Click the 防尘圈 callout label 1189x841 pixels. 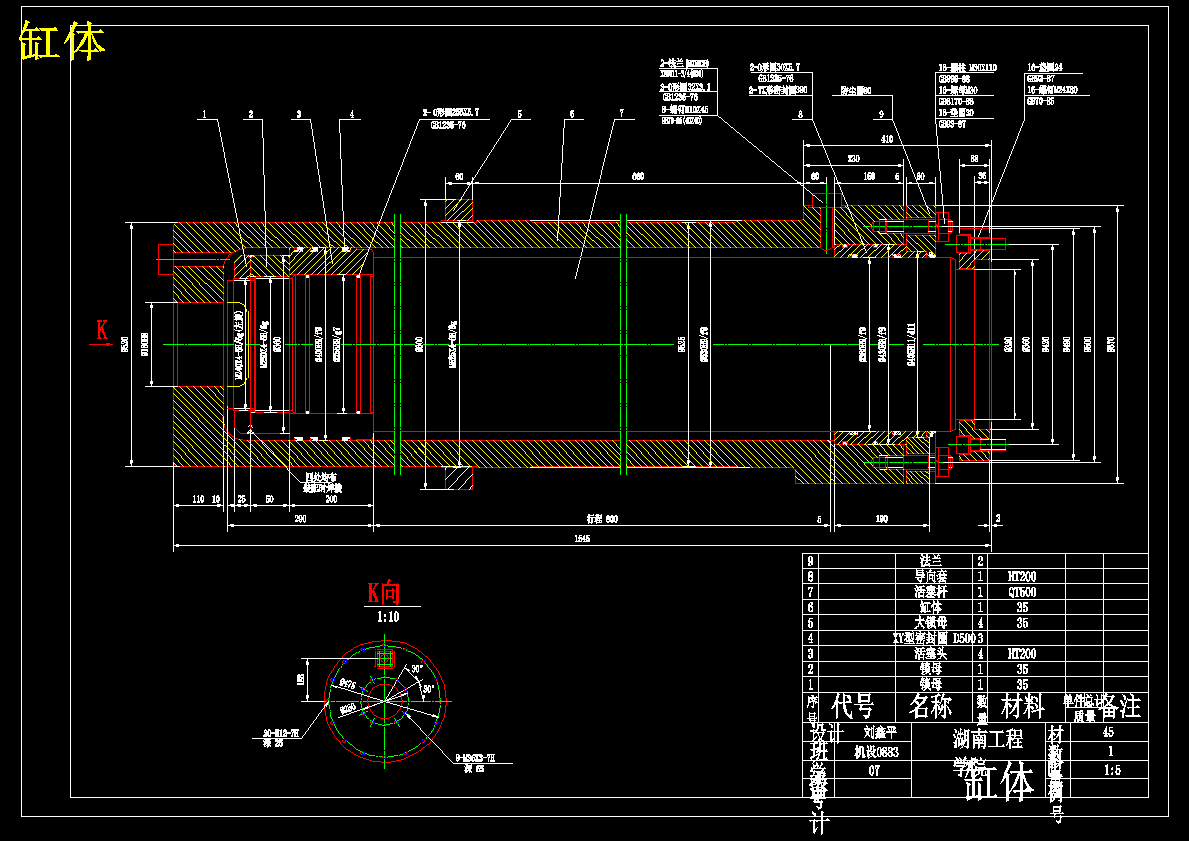tap(855, 90)
